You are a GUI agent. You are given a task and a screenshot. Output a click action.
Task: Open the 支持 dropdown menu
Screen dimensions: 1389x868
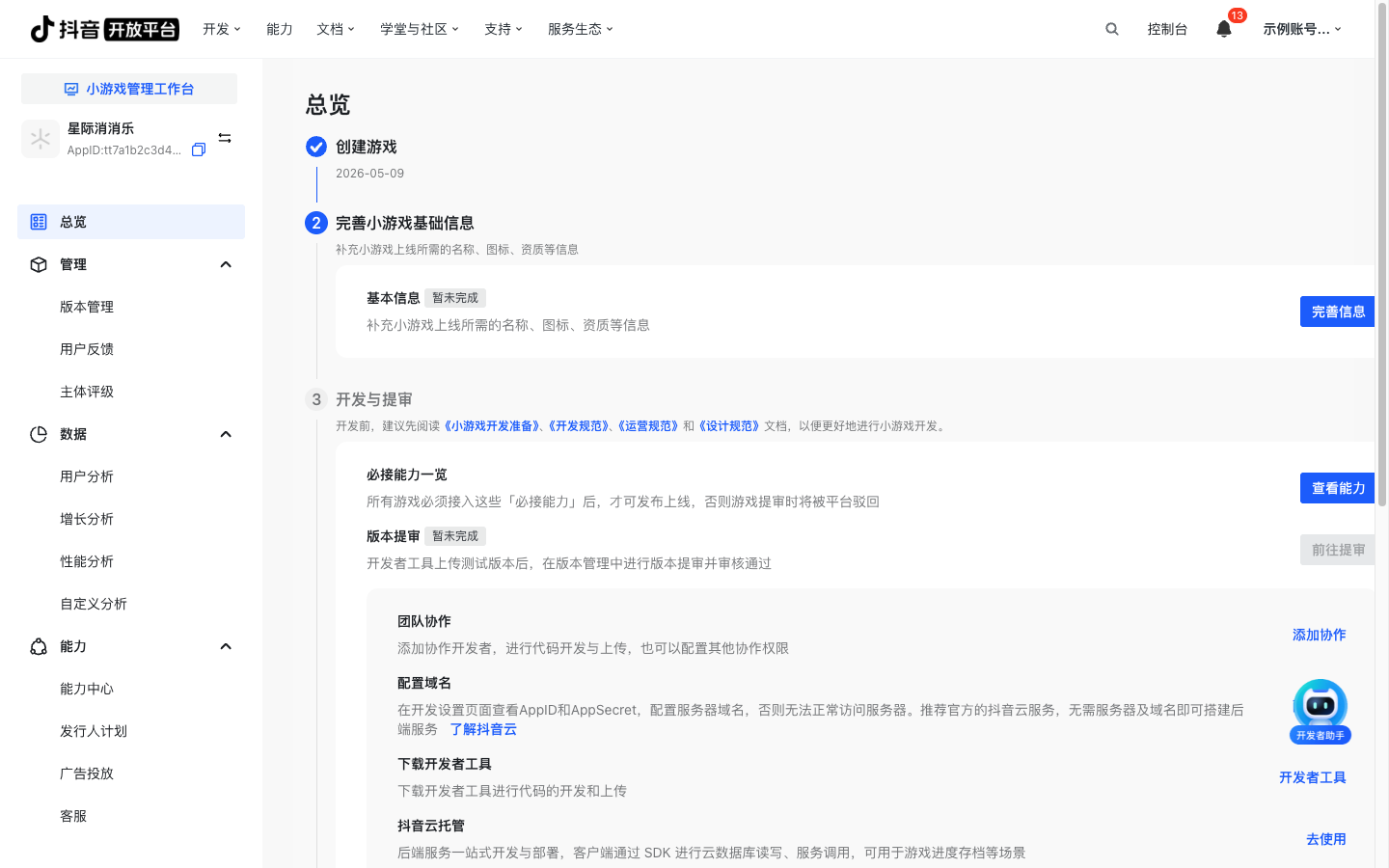coord(504,29)
